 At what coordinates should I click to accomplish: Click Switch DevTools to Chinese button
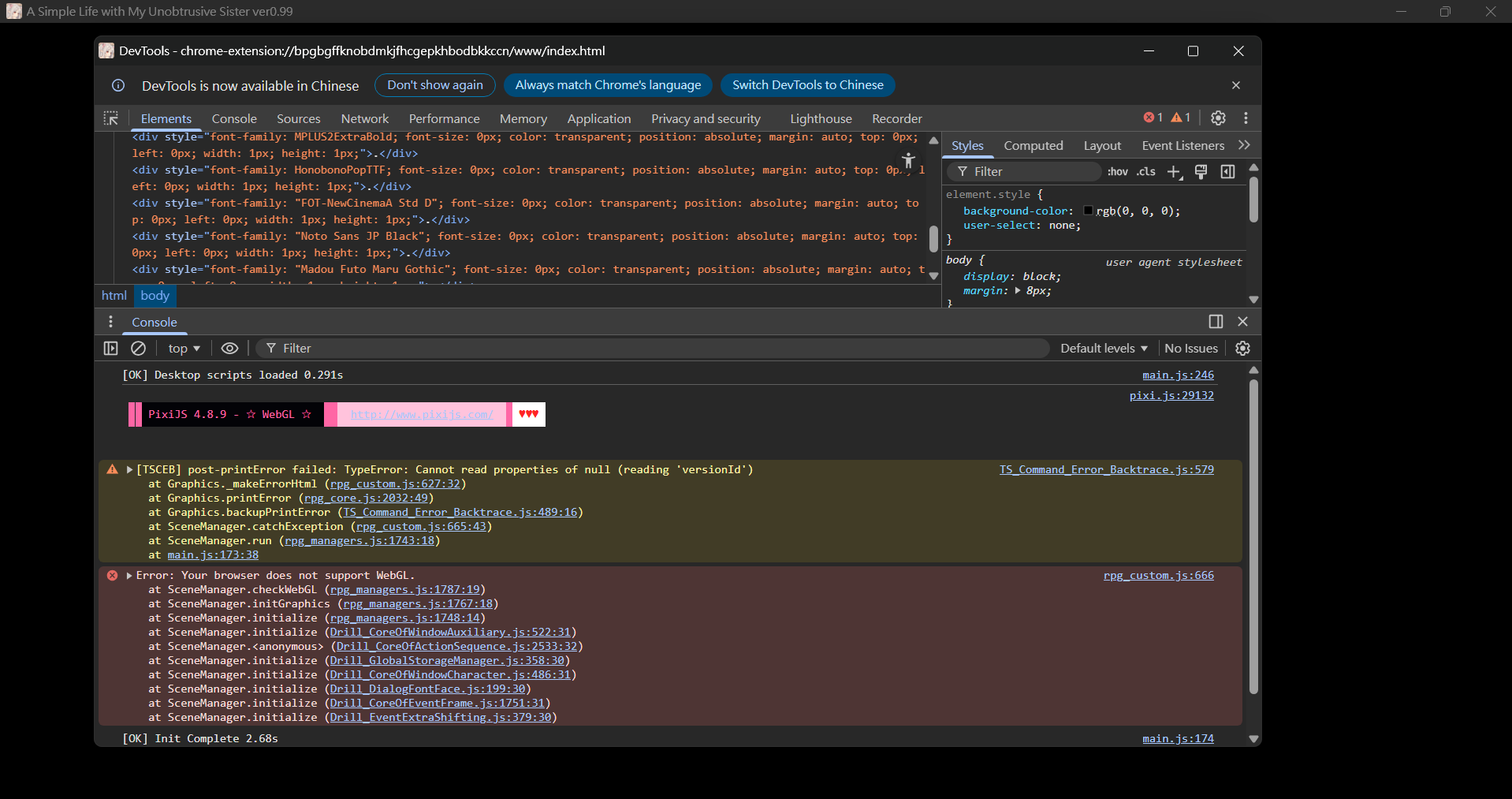click(807, 85)
